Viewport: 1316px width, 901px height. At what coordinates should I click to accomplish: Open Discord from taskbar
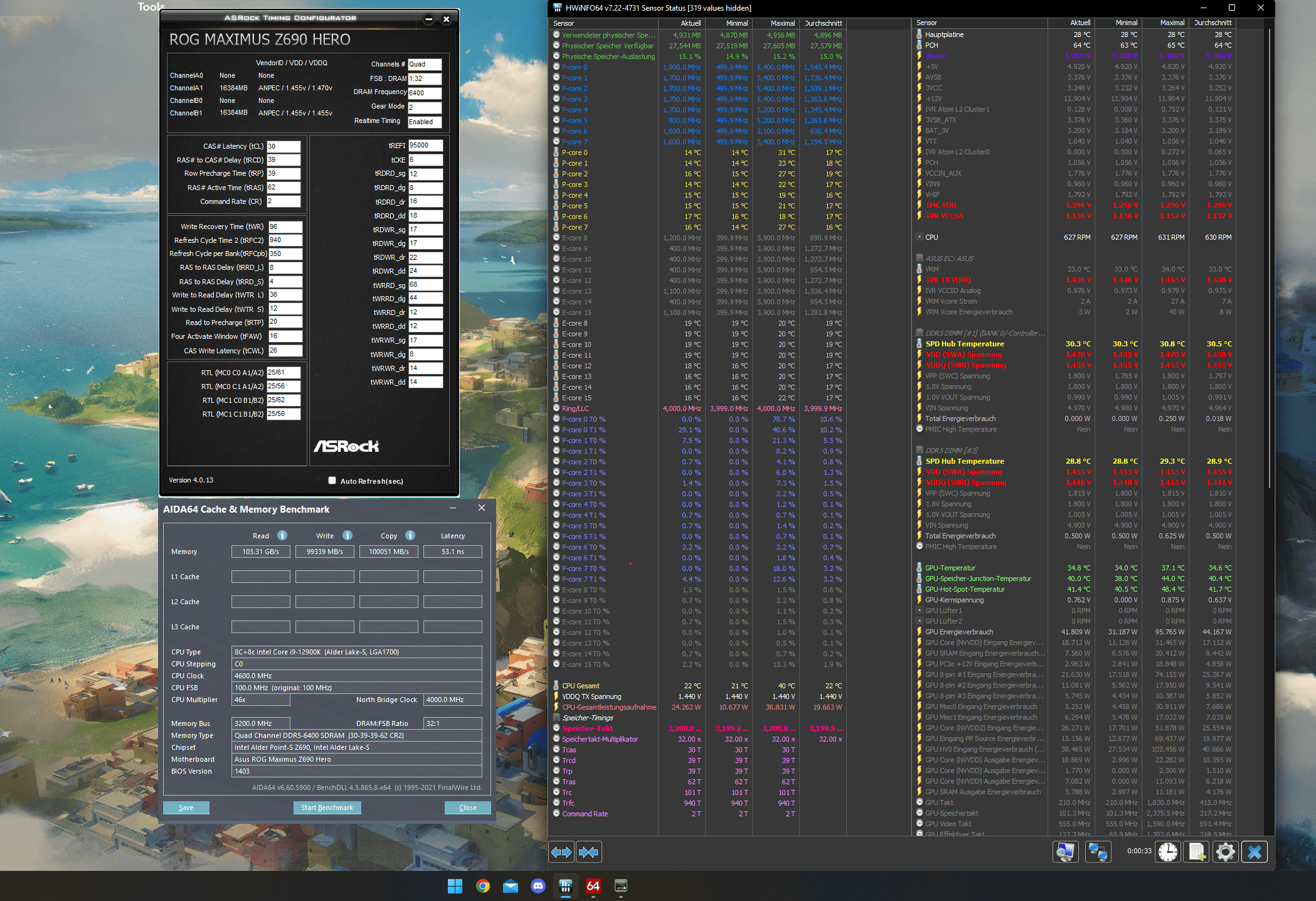pos(538,886)
